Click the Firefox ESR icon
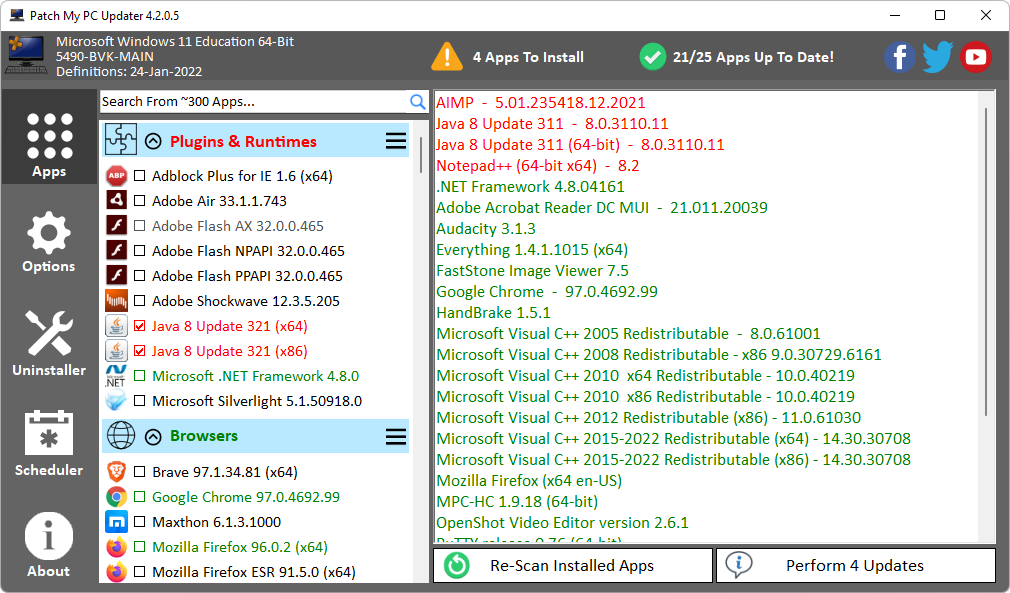This screenshot has width=1010, height=593. pos(117,572)
